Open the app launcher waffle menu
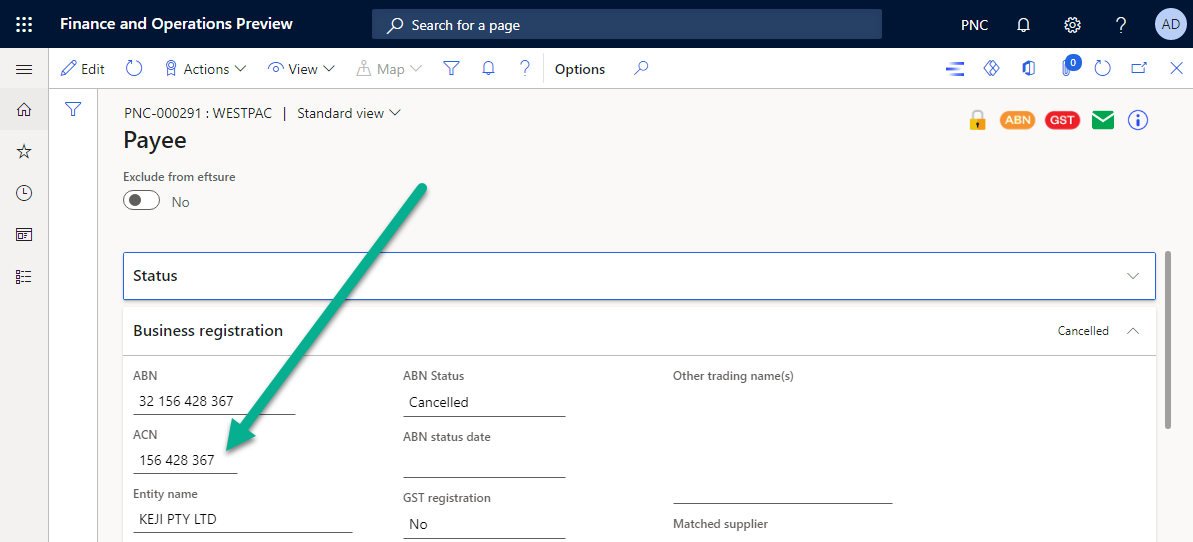1193x542 pixels. [24, 24]
